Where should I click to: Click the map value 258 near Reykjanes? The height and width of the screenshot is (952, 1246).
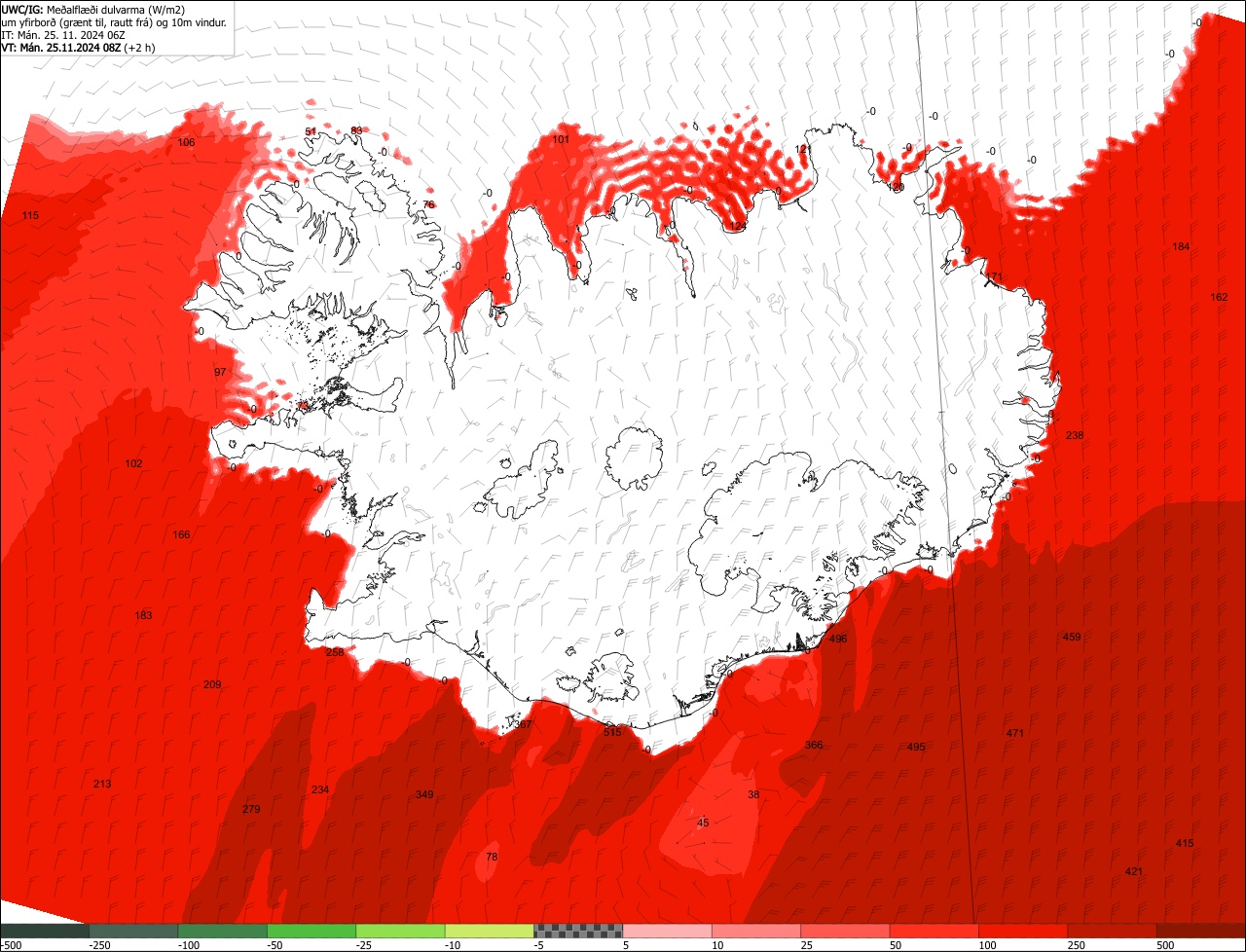coord(335,652)
